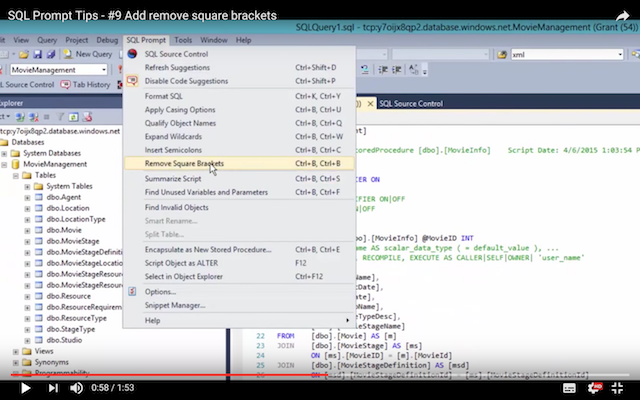This screenshot has width=640, height=400.
Task: Open the Window menu
Action: pyautogui.click(x=214, y=40)
